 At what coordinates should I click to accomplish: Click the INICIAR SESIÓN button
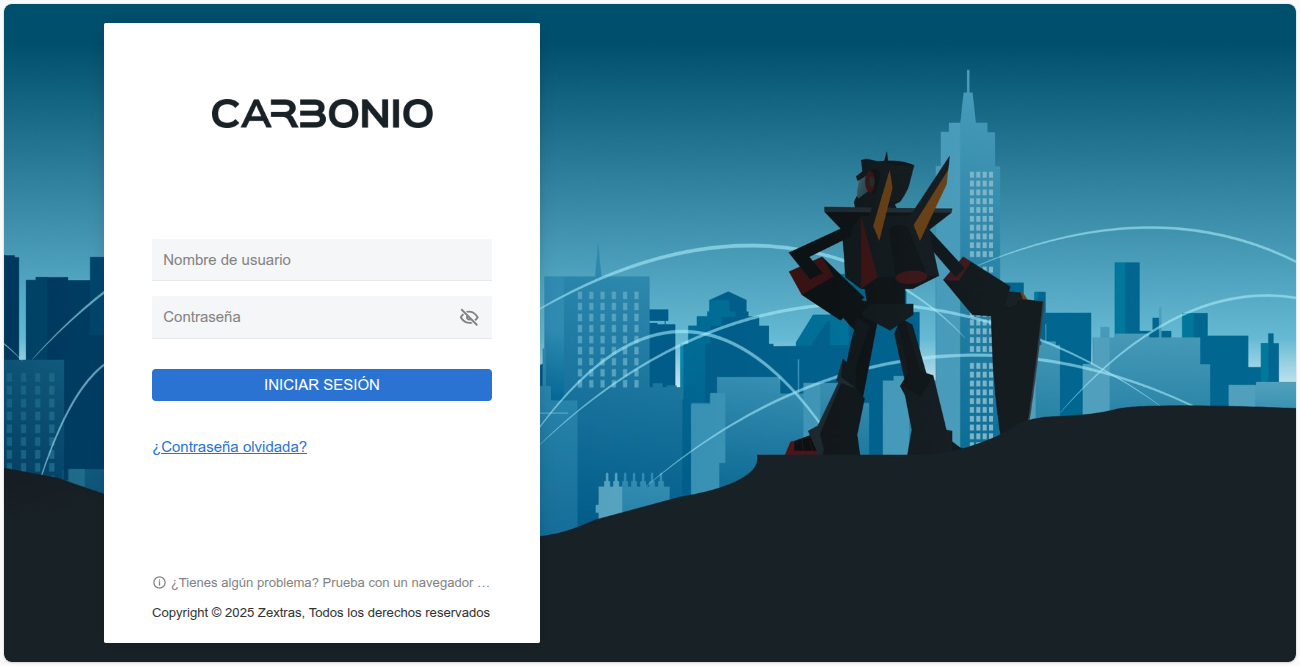322,385
